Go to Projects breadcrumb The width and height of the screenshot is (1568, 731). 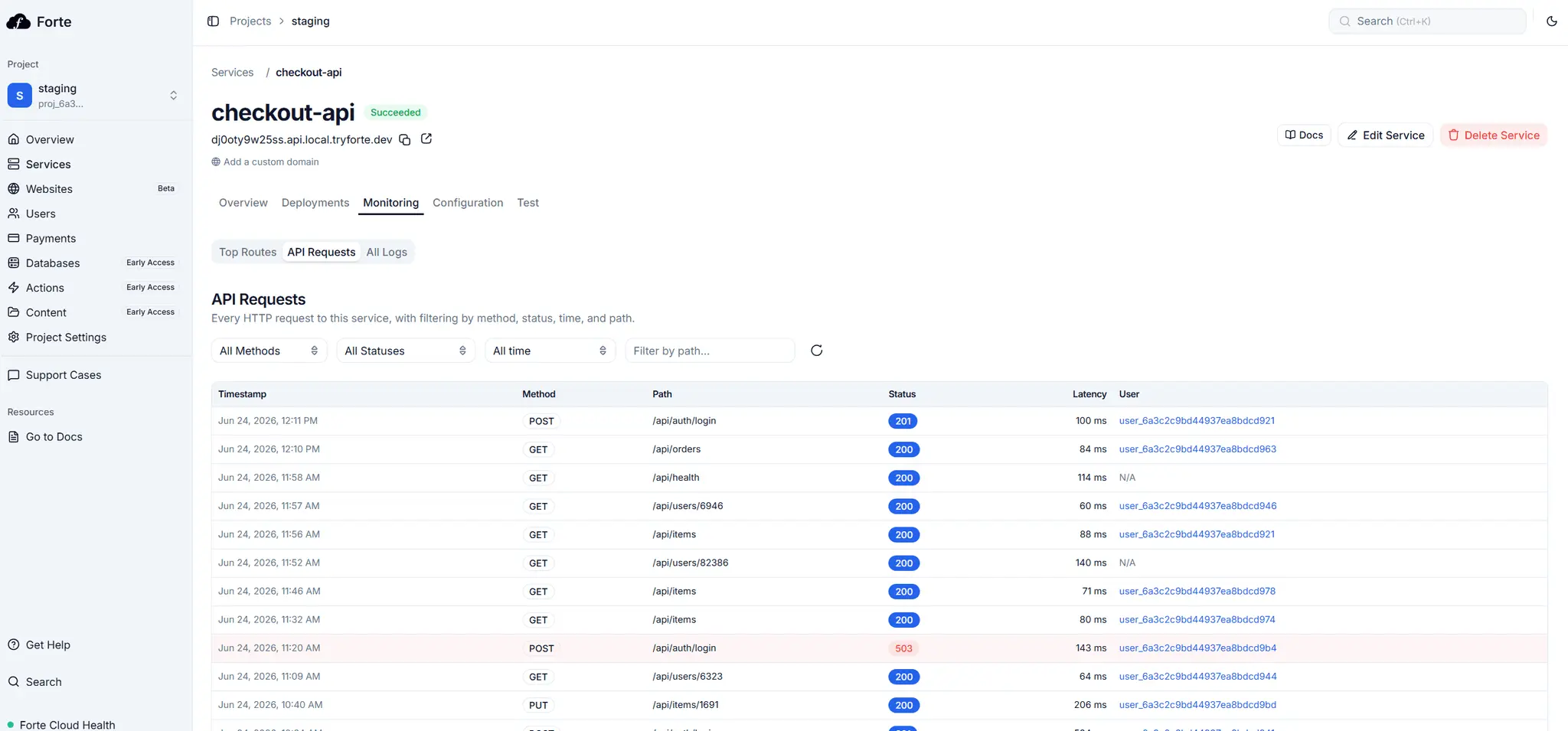(x=250, y=21)
